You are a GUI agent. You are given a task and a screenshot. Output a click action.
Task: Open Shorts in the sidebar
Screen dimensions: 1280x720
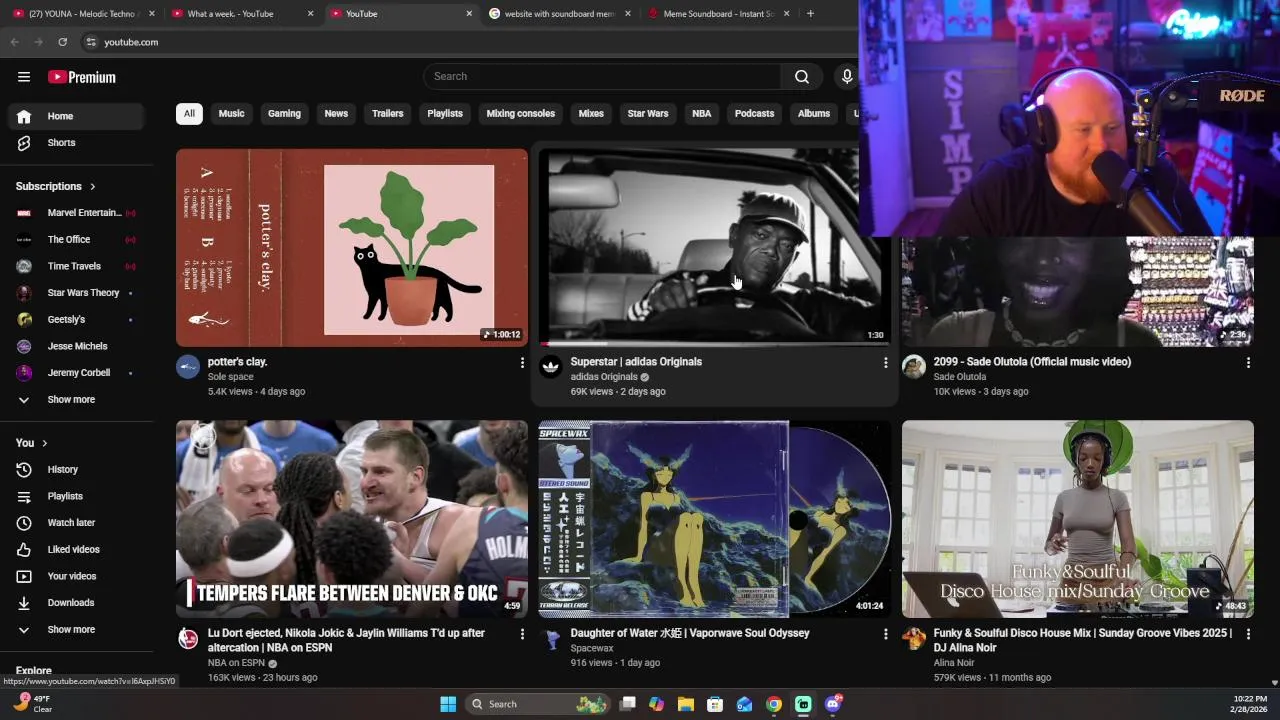click(78, 143)
